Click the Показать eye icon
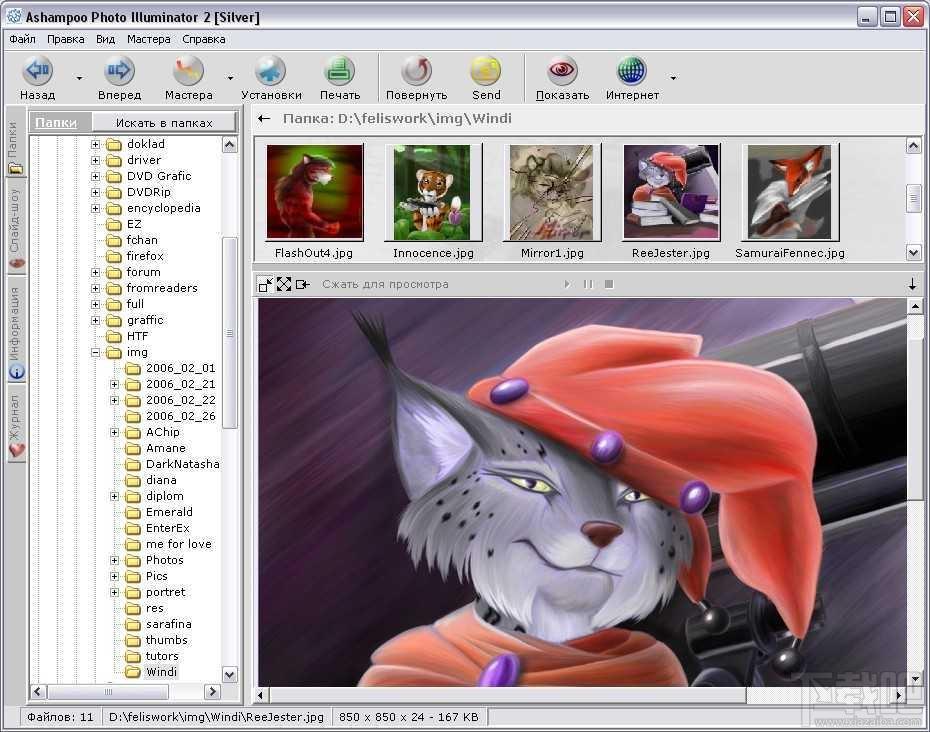Viewport: 930px width, 732px height. point(562,71)
